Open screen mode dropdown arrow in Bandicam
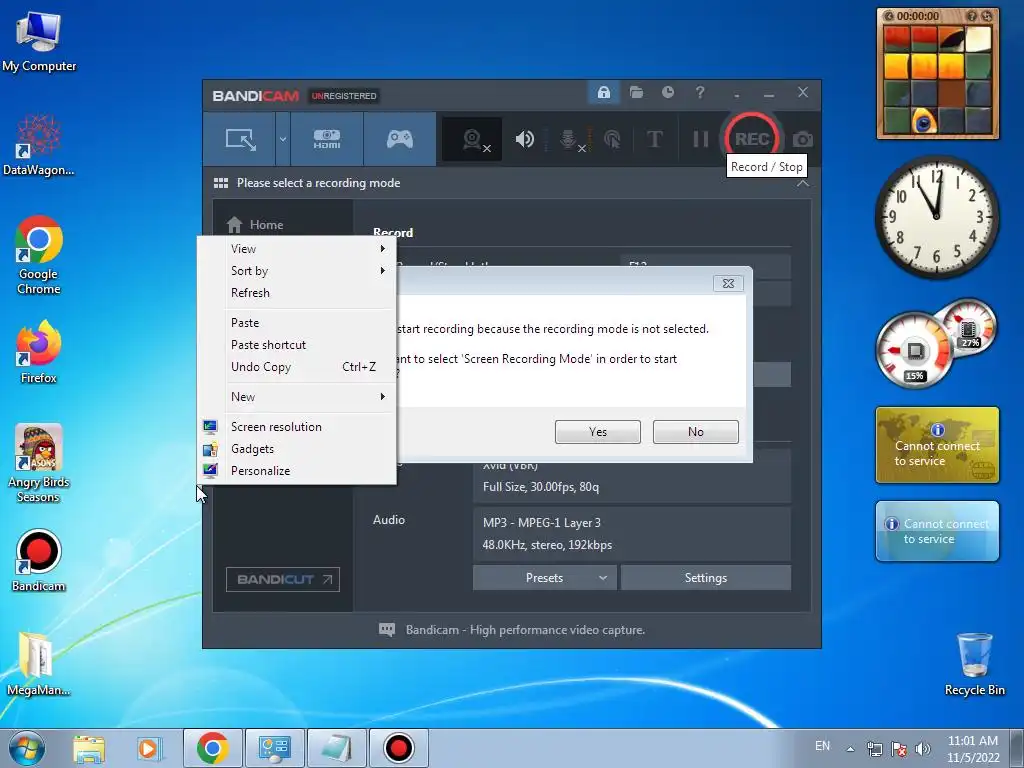Screen dimensions: 1024x768 tap(283, 138)
